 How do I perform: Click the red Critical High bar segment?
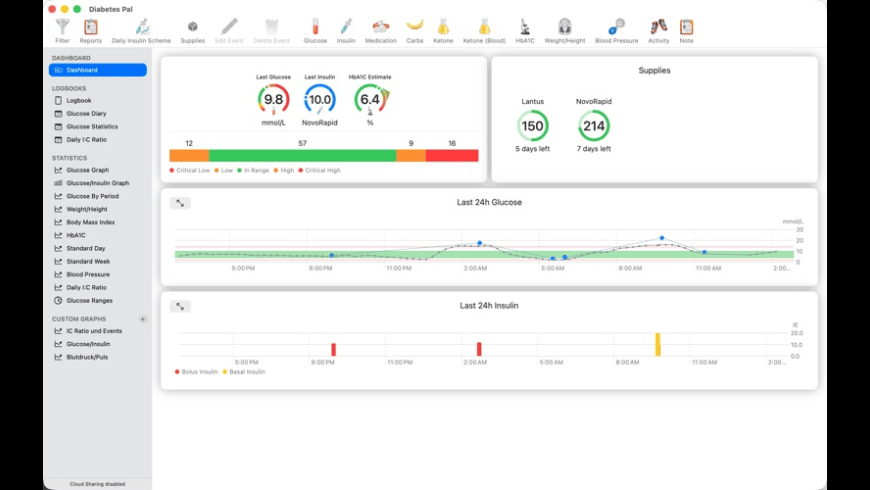[x=452, y=156]
